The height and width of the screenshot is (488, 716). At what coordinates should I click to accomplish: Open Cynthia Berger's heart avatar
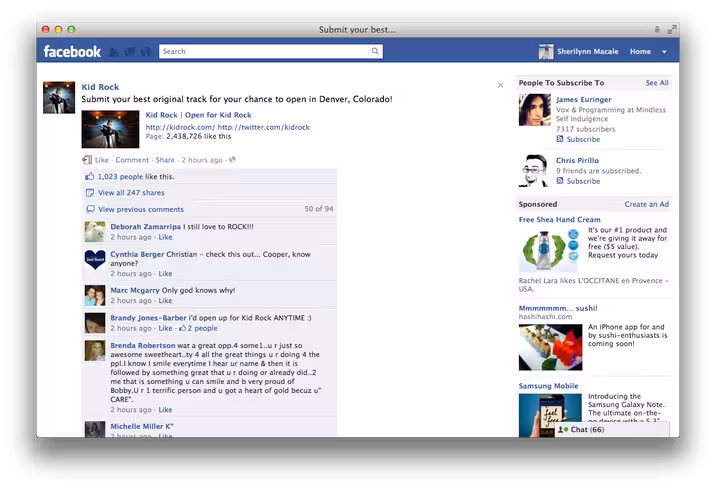tap(95, 260)
